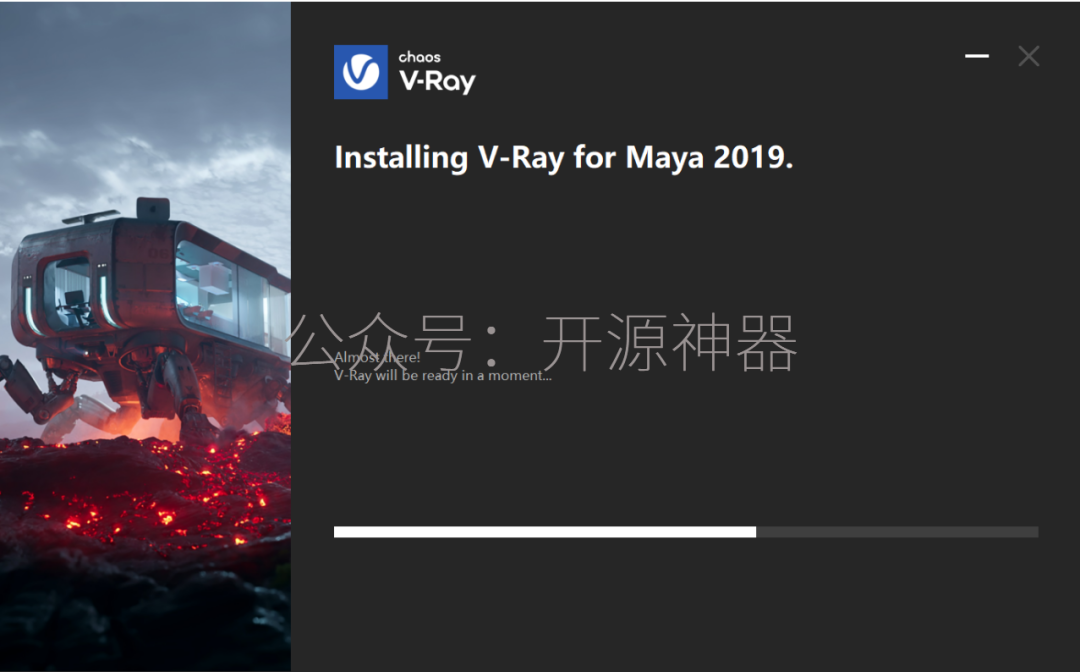Click the leading edge of installation progress
Viewport: 1080px width, 672px height.
click(x=756, y=532)
